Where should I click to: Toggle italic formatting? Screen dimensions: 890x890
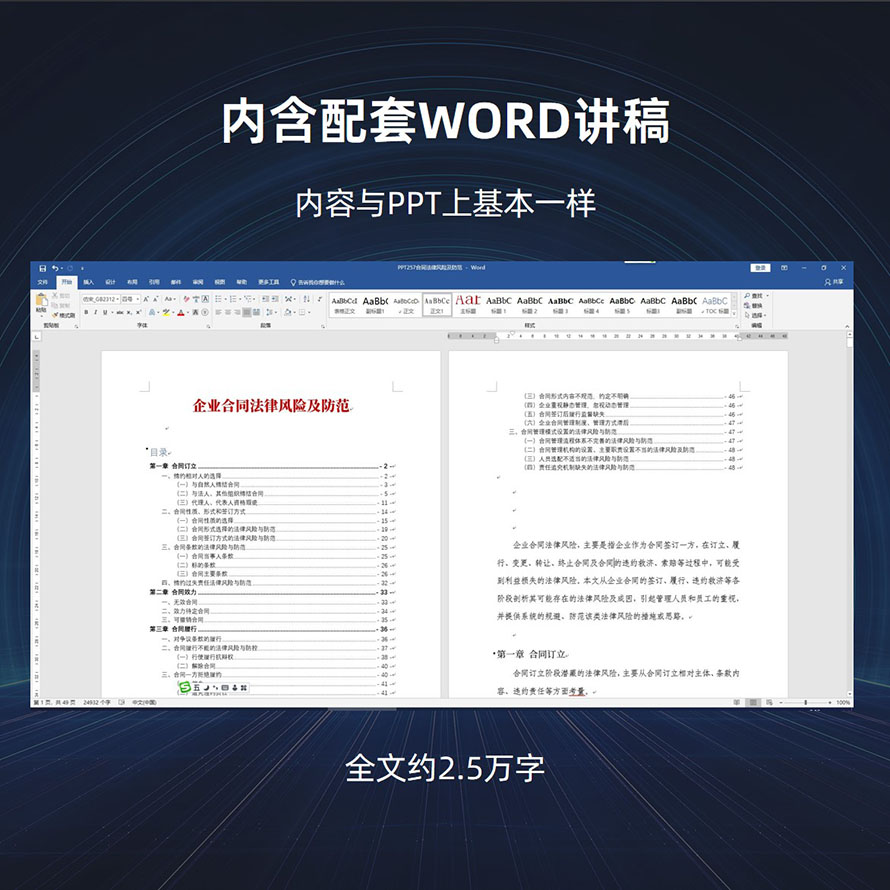[95, 312]
